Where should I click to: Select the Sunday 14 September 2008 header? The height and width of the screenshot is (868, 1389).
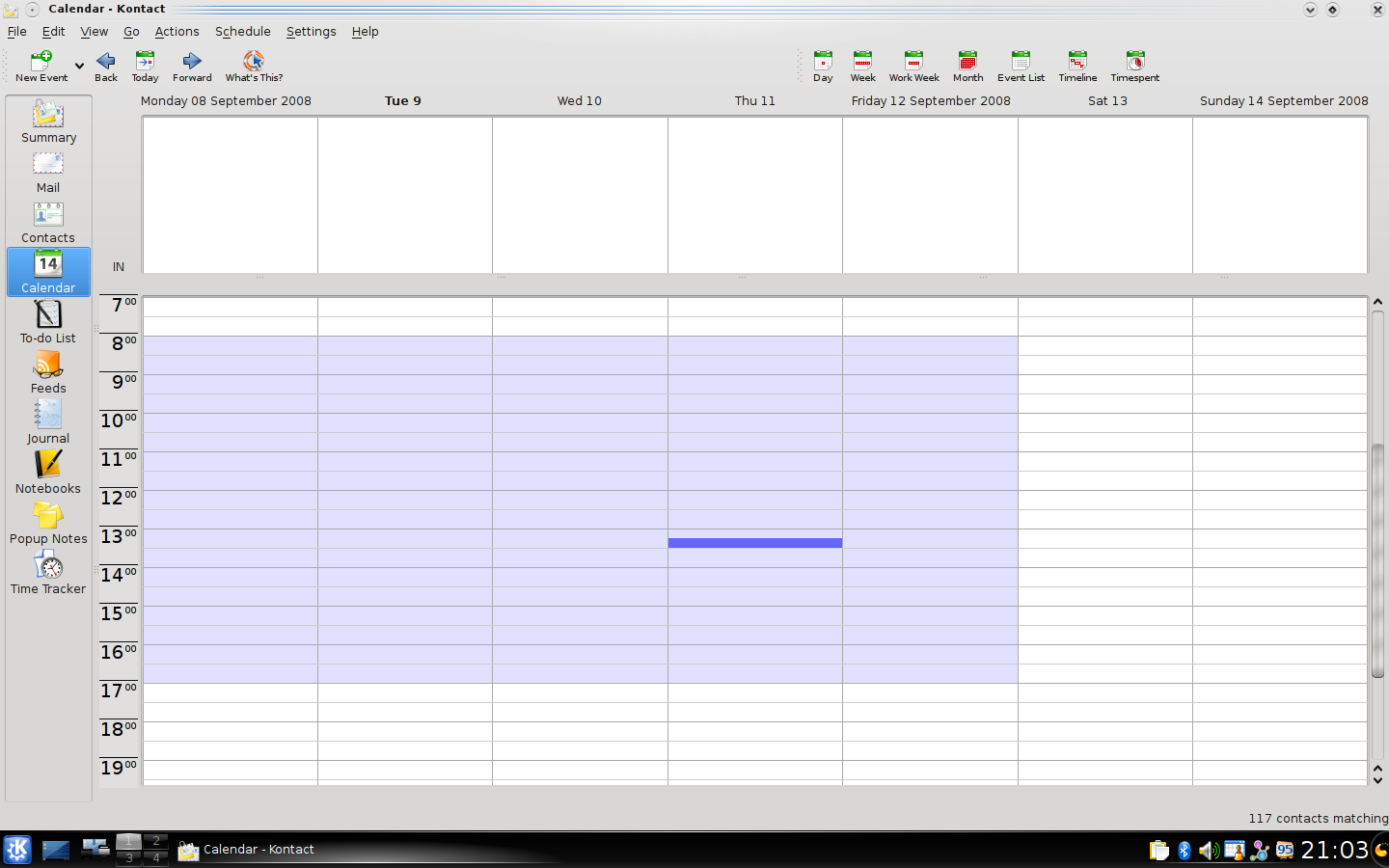1284,100
